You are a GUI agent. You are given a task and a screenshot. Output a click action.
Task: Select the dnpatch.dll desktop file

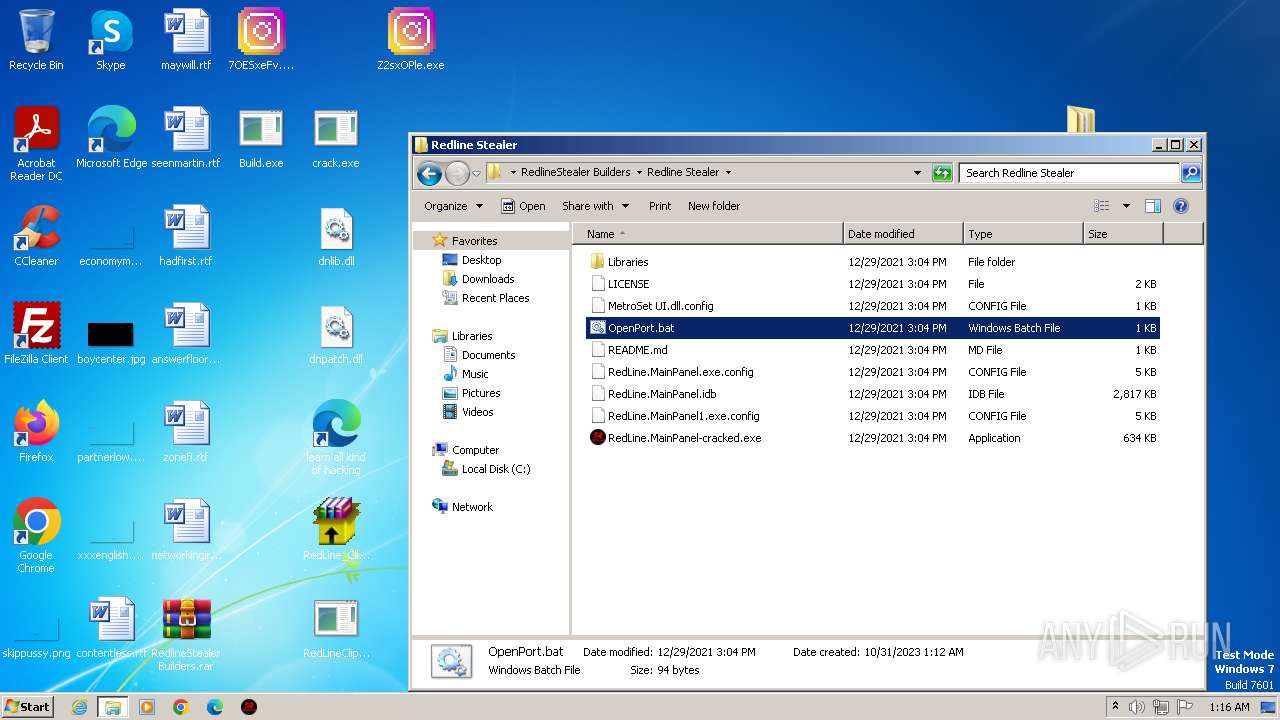[x=336, y=334]
